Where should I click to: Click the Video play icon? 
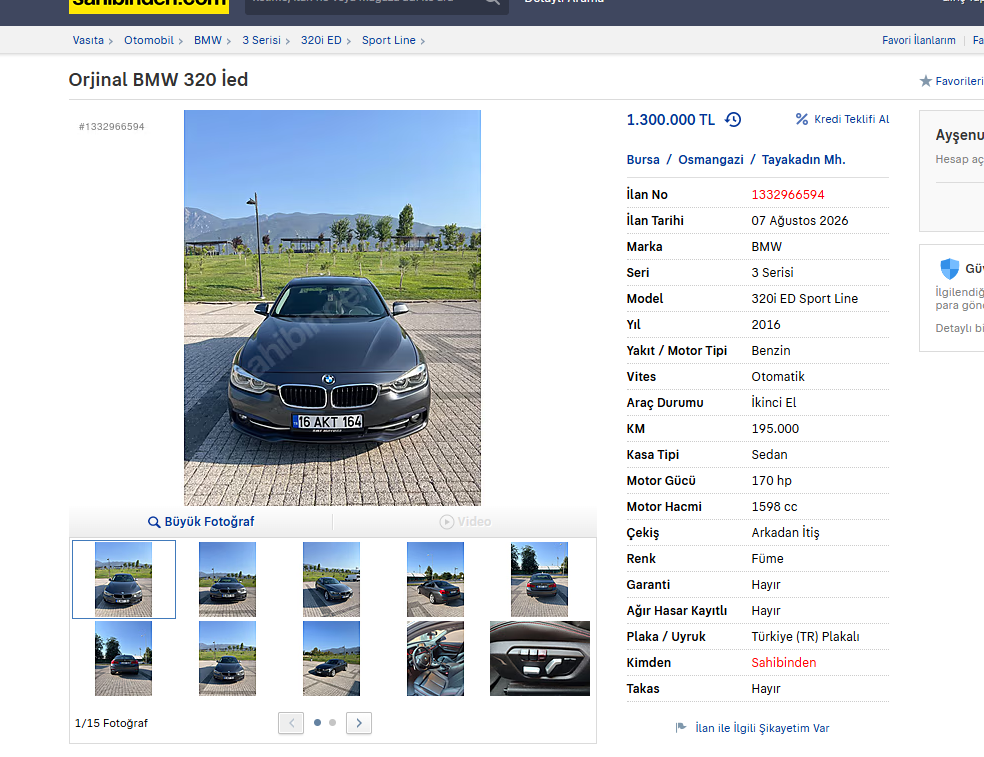[x=446, y=522]
